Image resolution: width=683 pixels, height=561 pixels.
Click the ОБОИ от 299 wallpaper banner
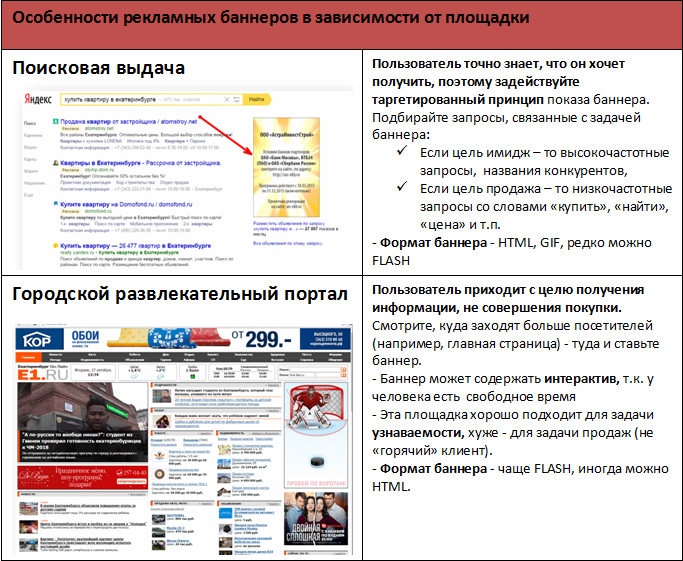[181, 339]
